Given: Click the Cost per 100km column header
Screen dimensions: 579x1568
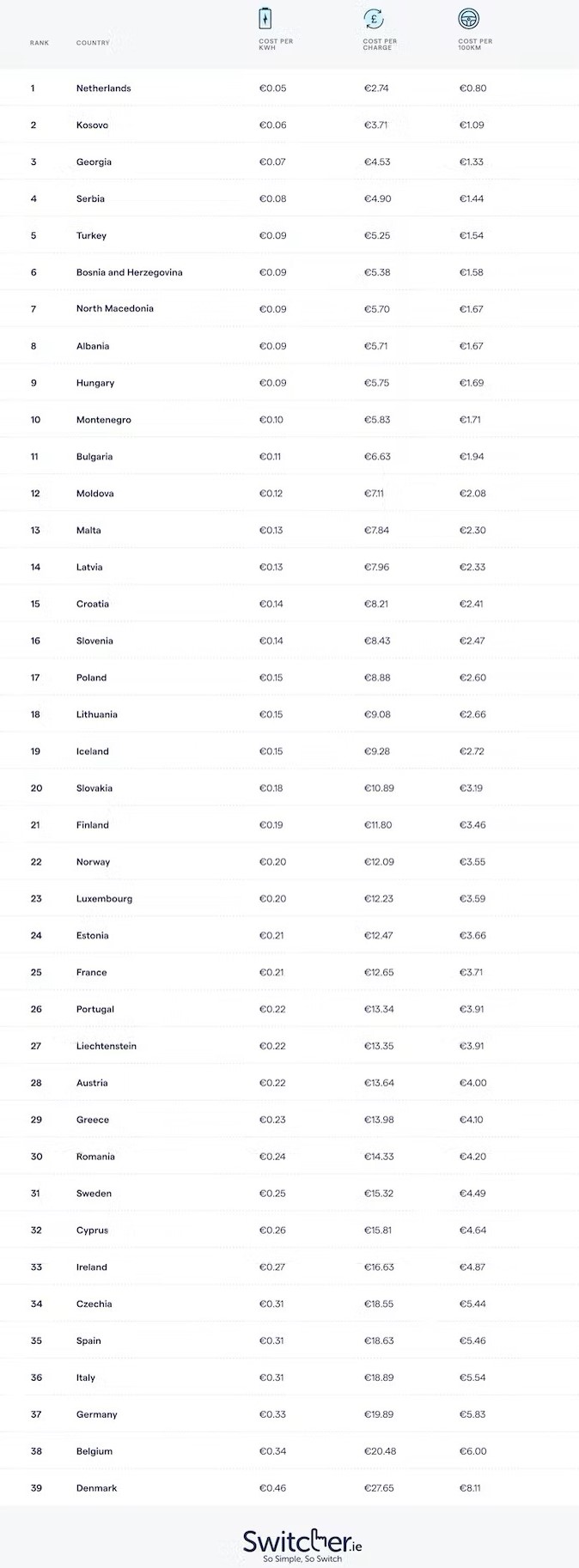Looking at the screenshot, I should pos(475,45).
